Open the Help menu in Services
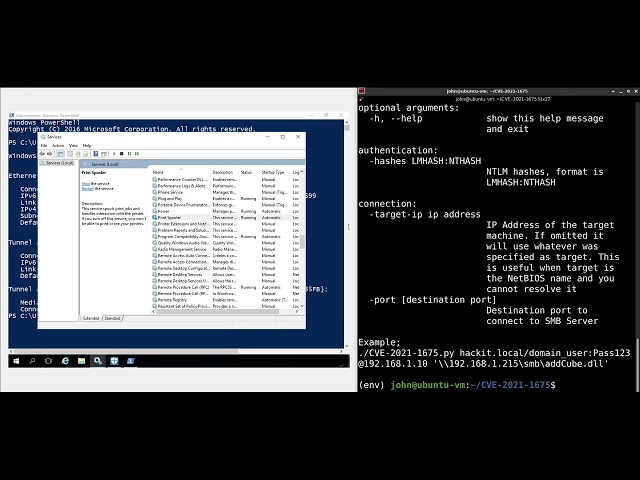Viewport: 640px width, 480px height. tap(87, 146)
